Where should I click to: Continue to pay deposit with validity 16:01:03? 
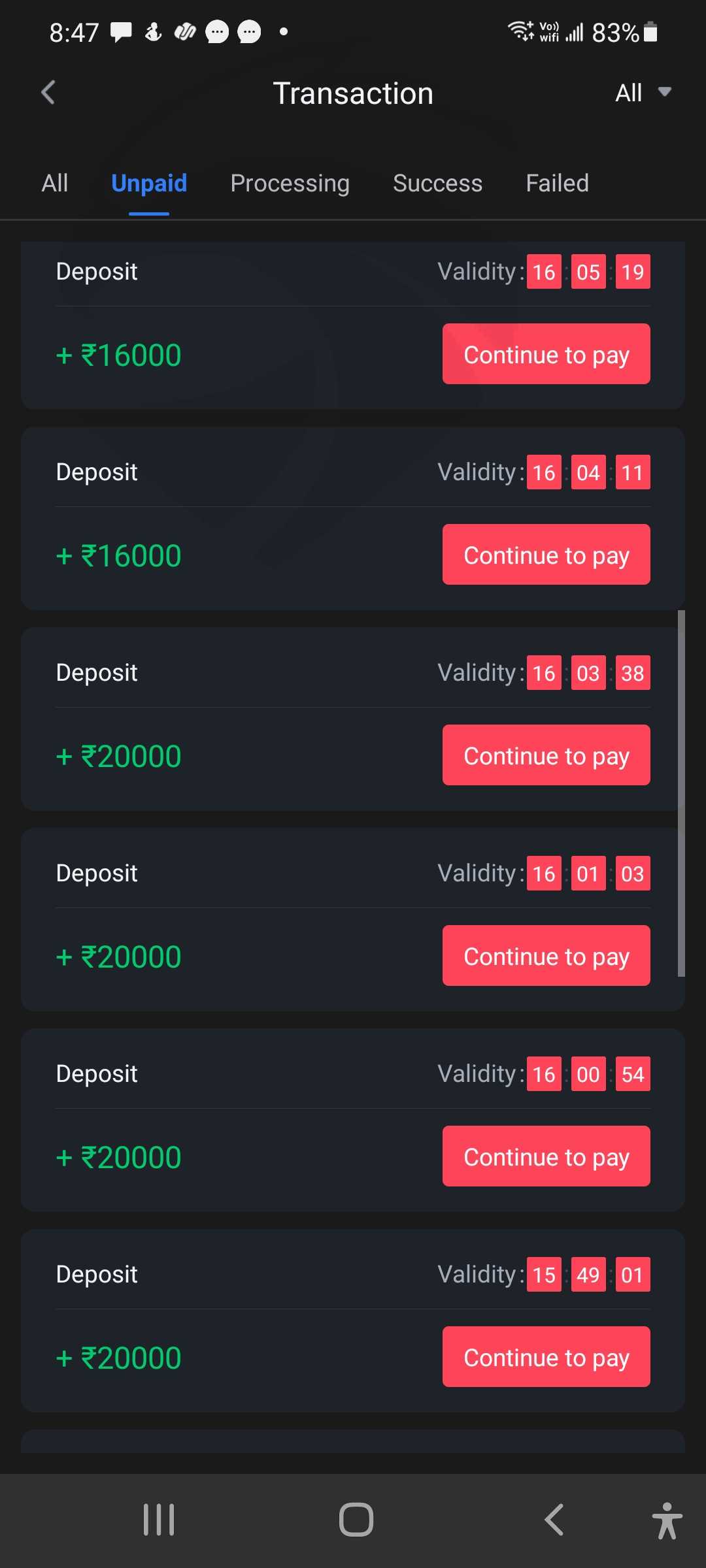546,956
